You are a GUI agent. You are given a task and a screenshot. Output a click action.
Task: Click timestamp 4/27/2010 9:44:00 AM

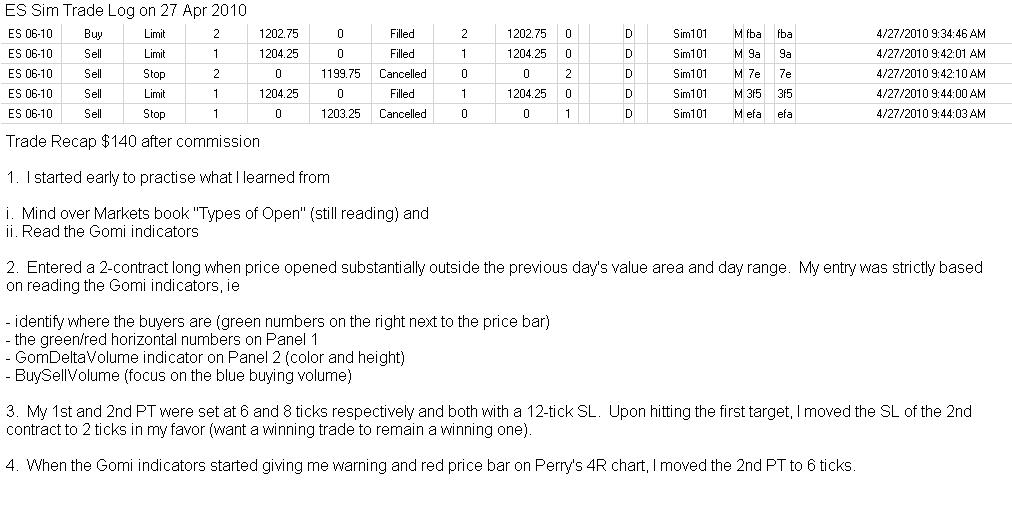pos(930,94)
